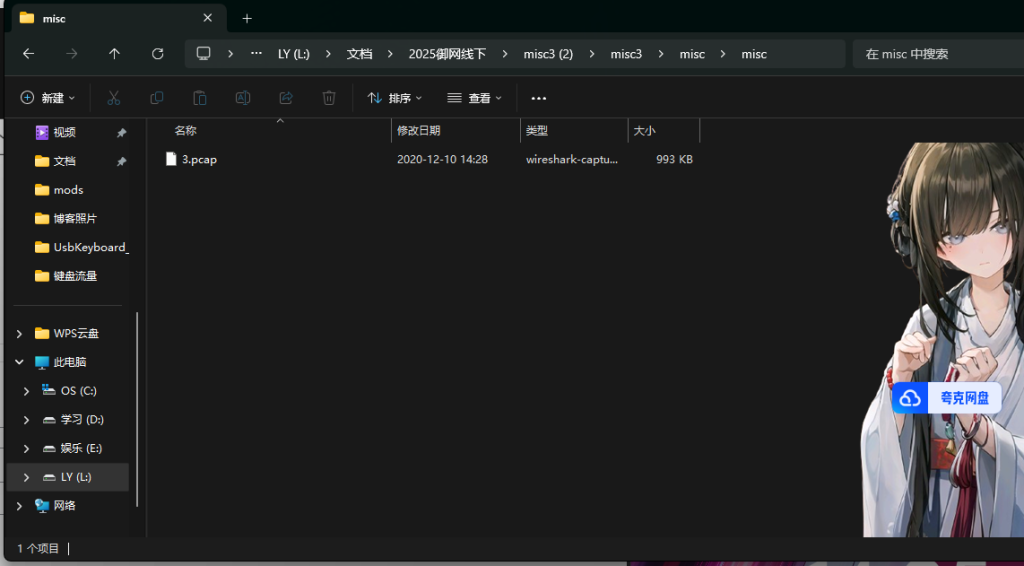Navigate to misc3 (2) in address bar
This screenshot has height=566, width=1024.
click(x=548, y=54)
